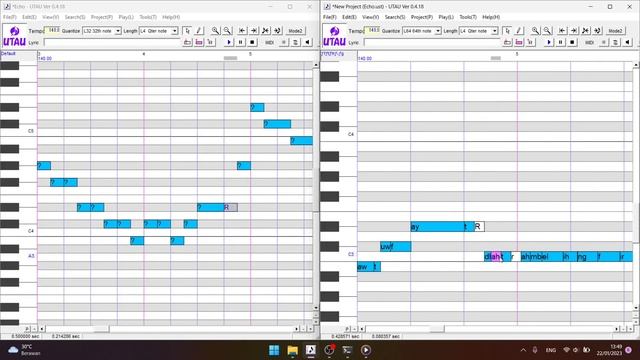Open the Windows Start menu
Image resolution: width=640 pixels, height=360 pixels.
(274, 350)
